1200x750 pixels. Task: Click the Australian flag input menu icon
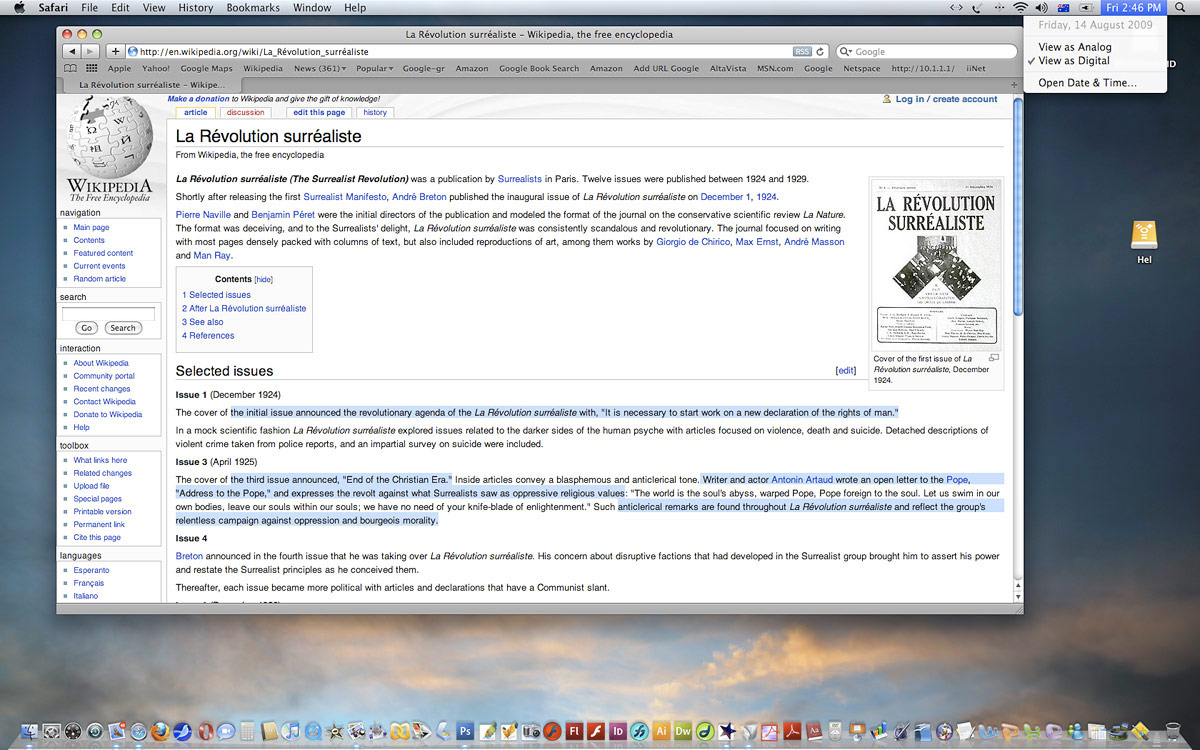click(x=1063, y=8)
